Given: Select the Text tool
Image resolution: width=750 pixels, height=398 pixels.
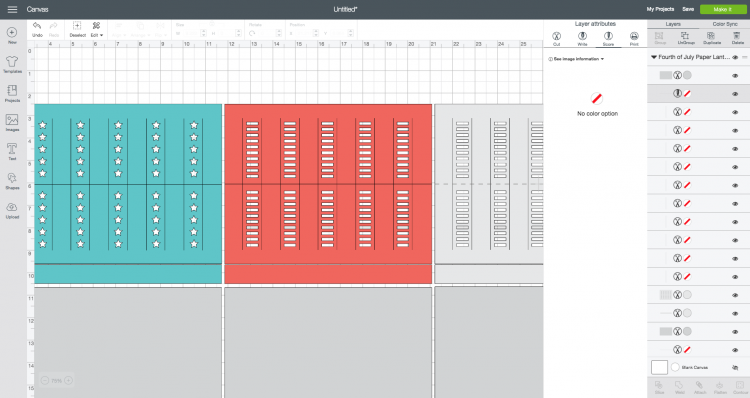Looking at the screenshot, I should [12, 151].
